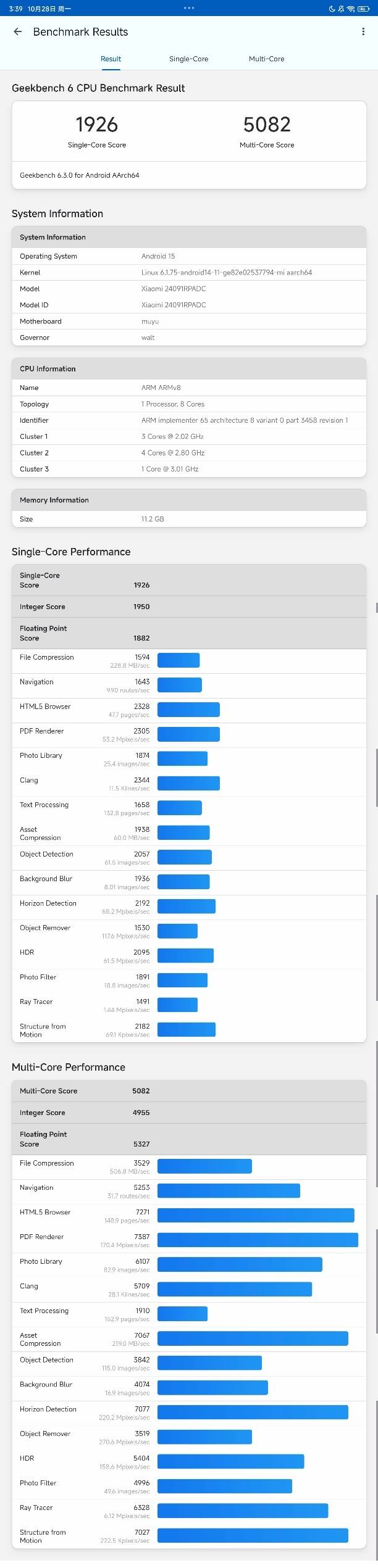Tap the three dots in status bar center
378x1568 pixels.
point(189,8)
